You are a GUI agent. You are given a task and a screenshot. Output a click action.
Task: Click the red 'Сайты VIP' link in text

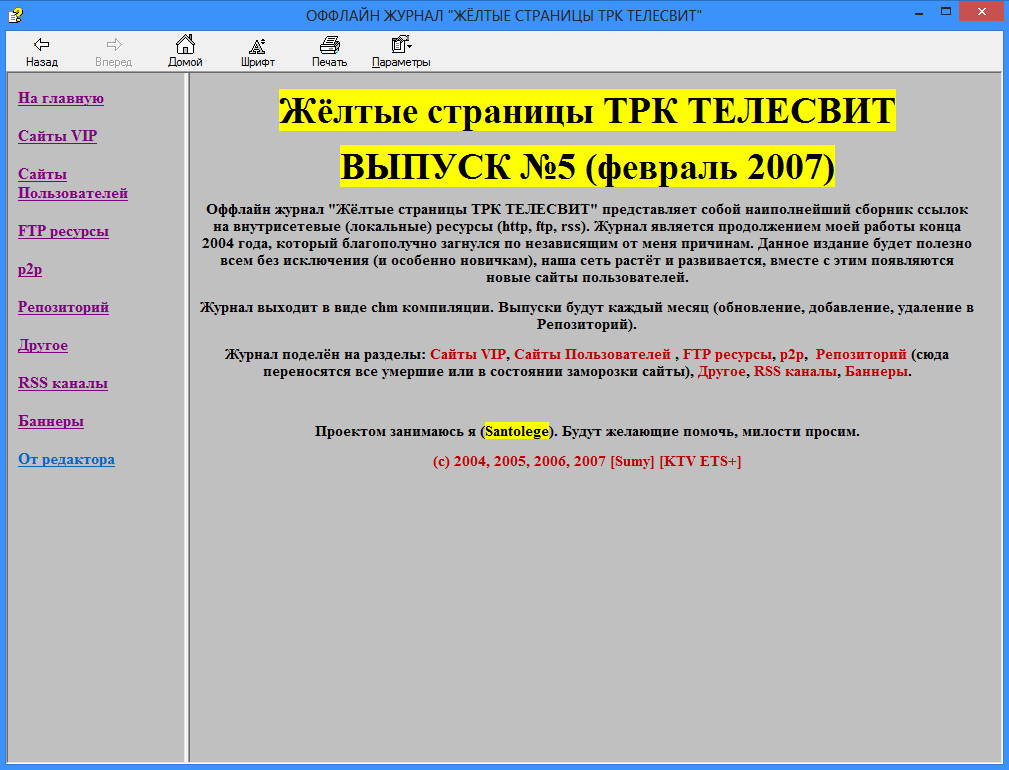click(x=468, y=354)
